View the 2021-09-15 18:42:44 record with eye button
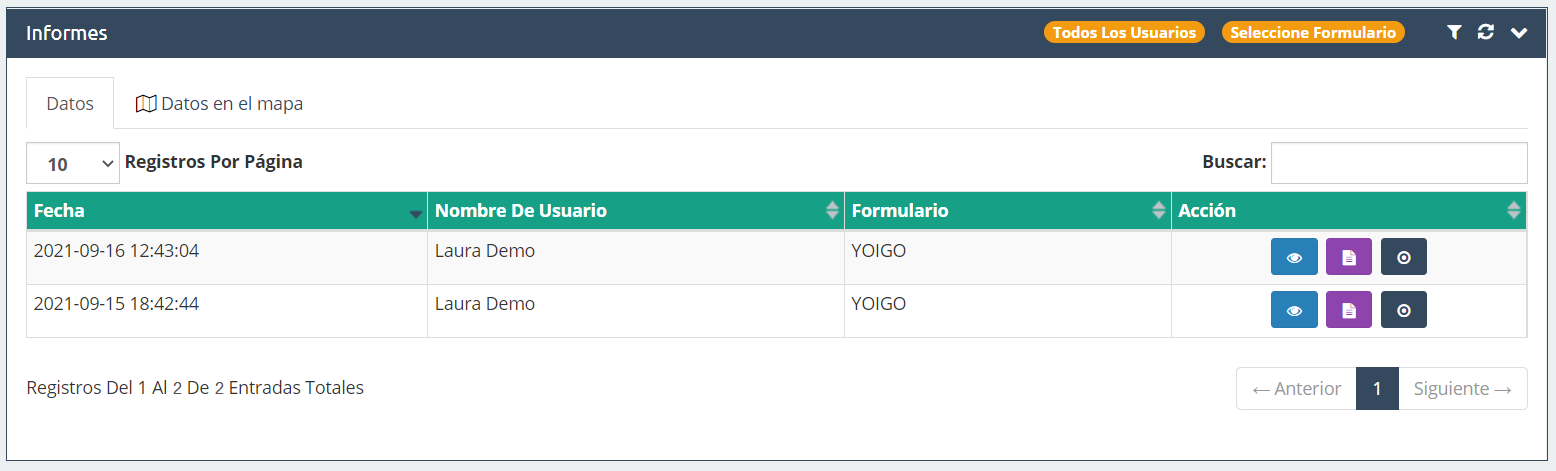This screenshot has height=471, width=1556. click(1294, 310)
